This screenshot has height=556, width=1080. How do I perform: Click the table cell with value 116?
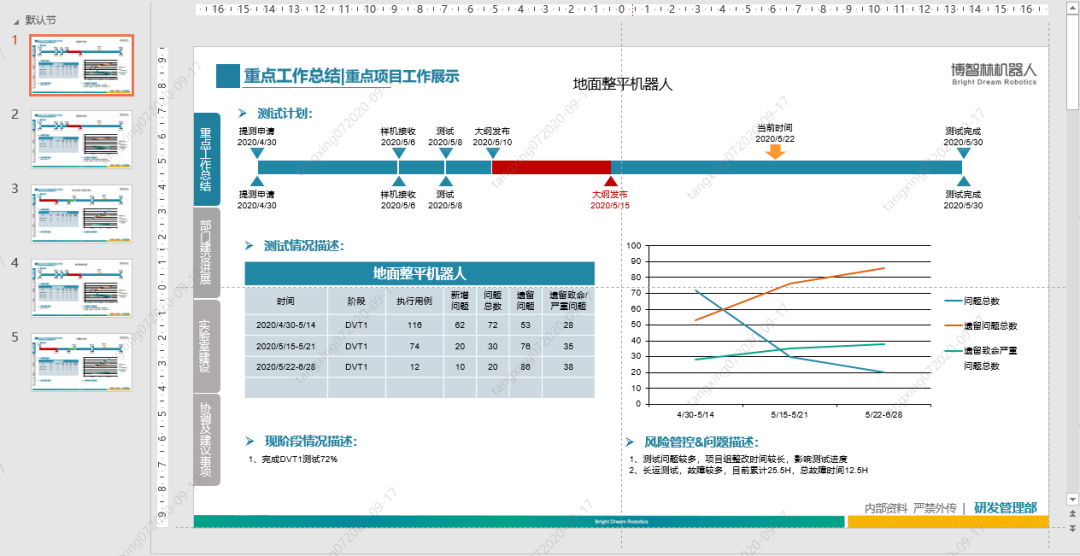(x=414, y=325)
